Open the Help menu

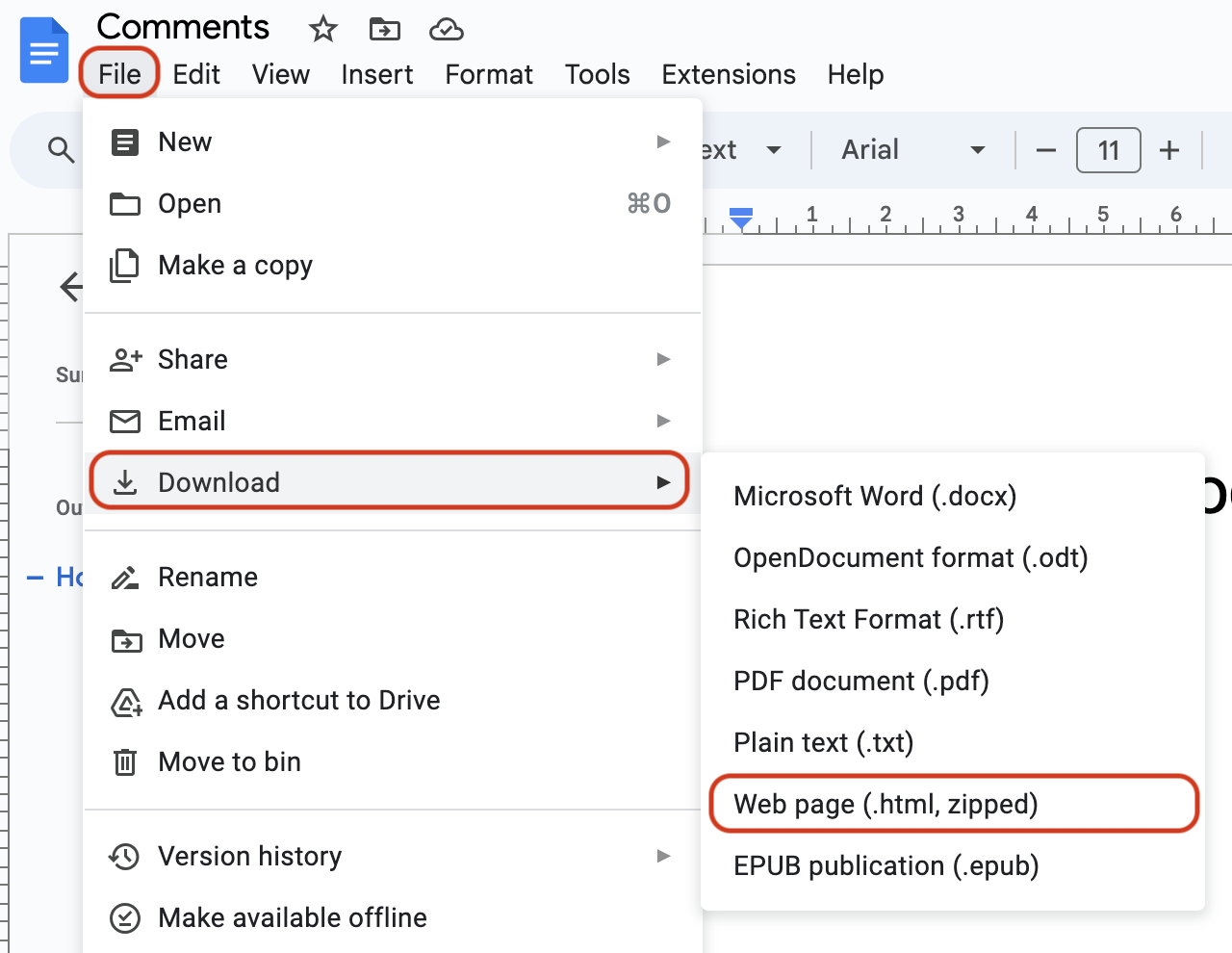click(856, 74)
